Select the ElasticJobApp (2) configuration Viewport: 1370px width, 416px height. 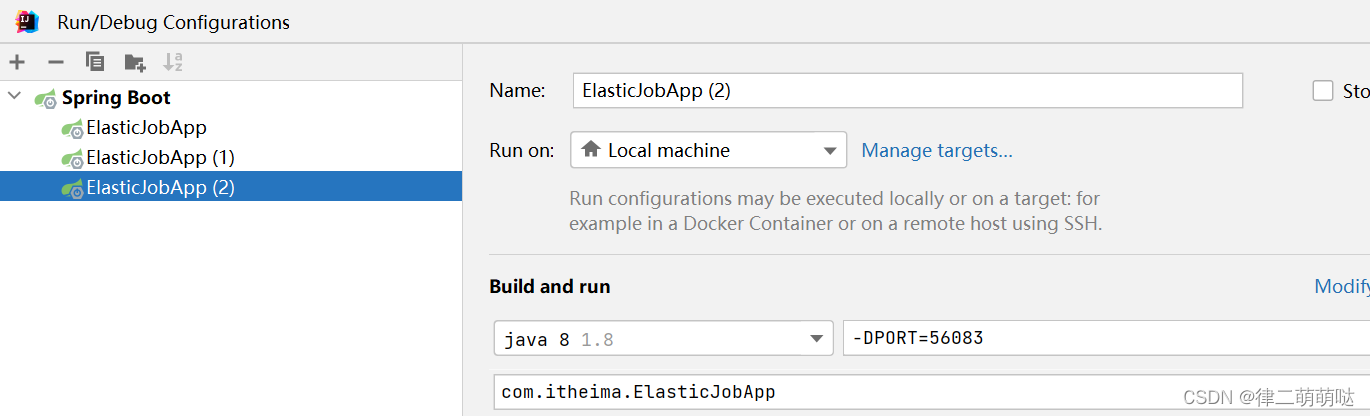tap(160, 187)
